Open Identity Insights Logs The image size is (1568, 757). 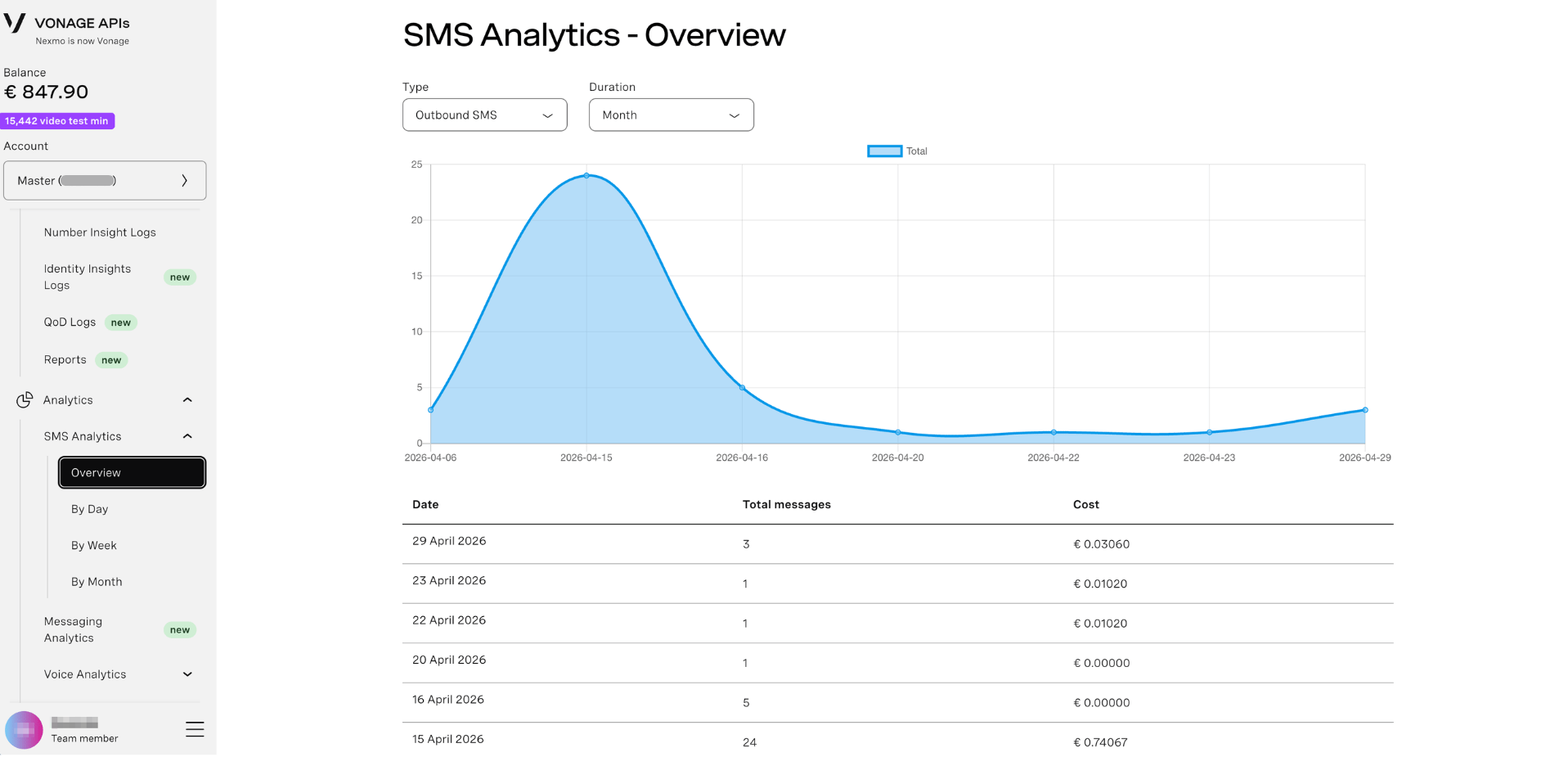coord(88,277)
